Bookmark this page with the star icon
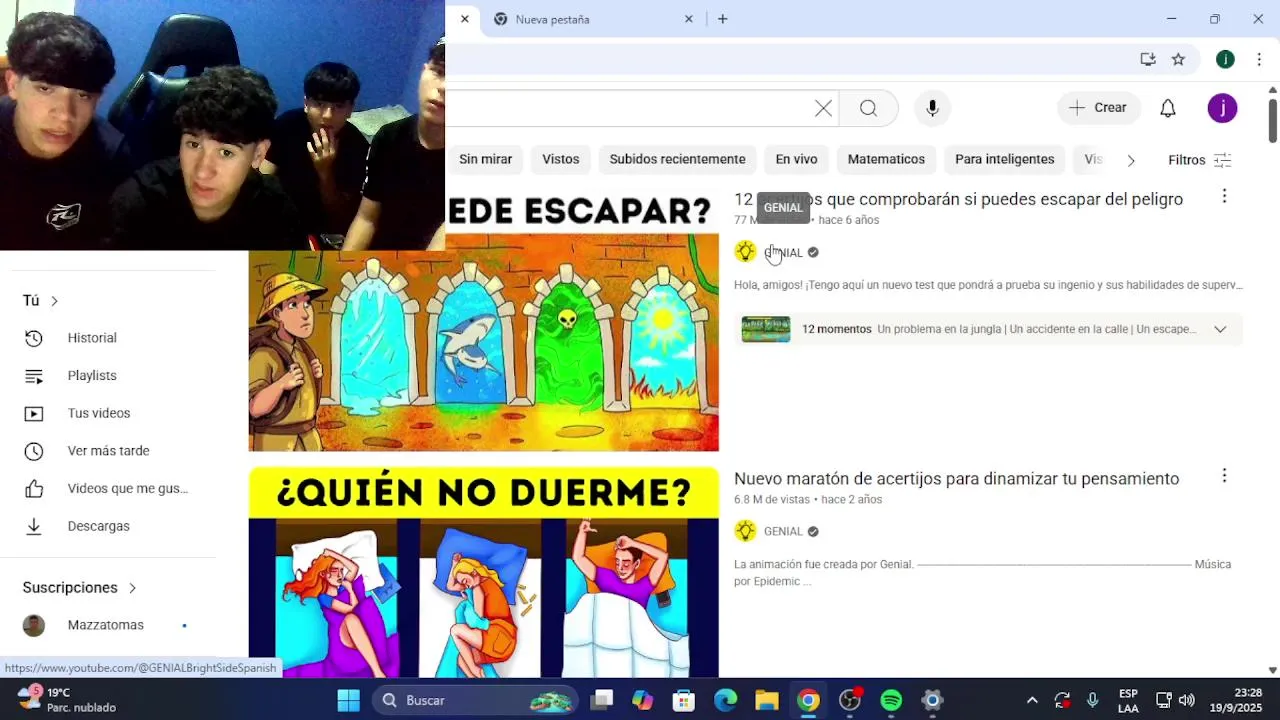 (x=1178, y=59)
